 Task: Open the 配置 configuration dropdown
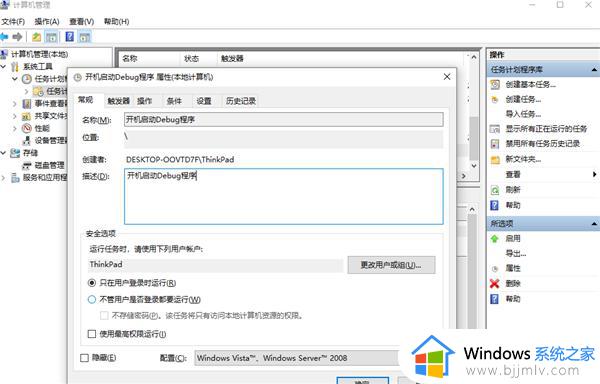[x=297, y=358]
